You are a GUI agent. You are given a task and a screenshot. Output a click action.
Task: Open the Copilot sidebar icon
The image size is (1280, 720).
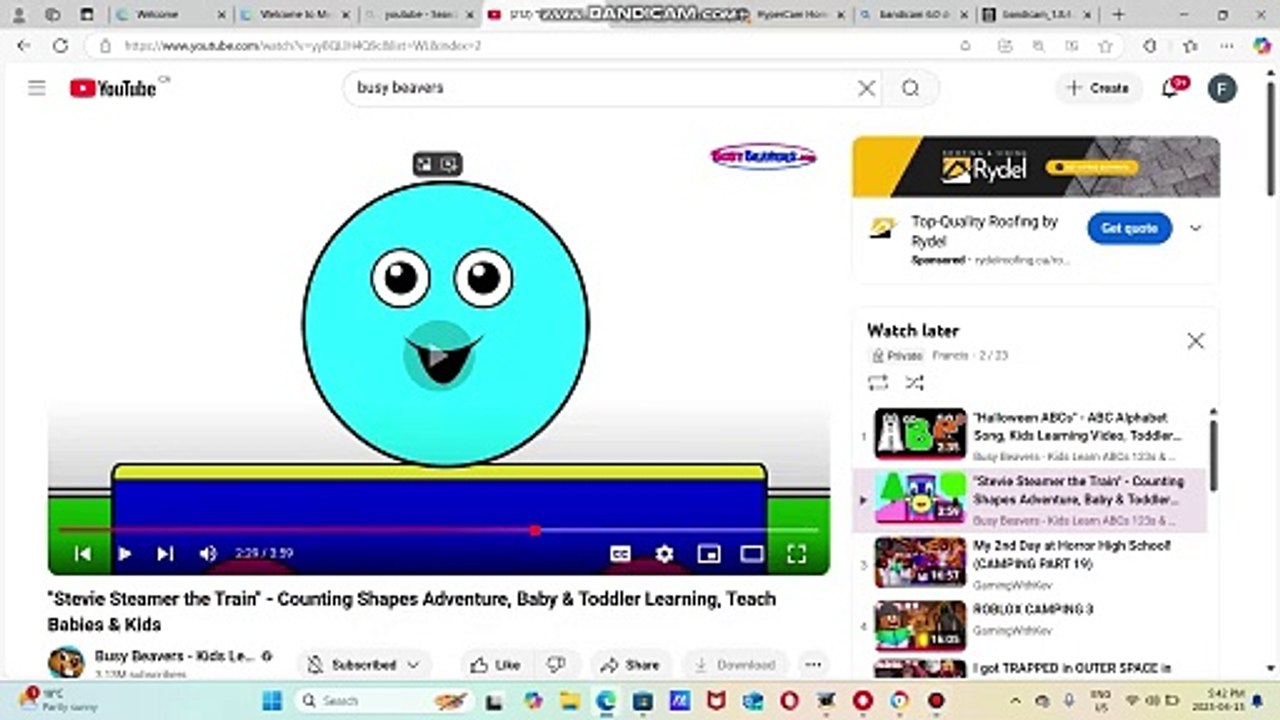click(x=1262, y=46)
